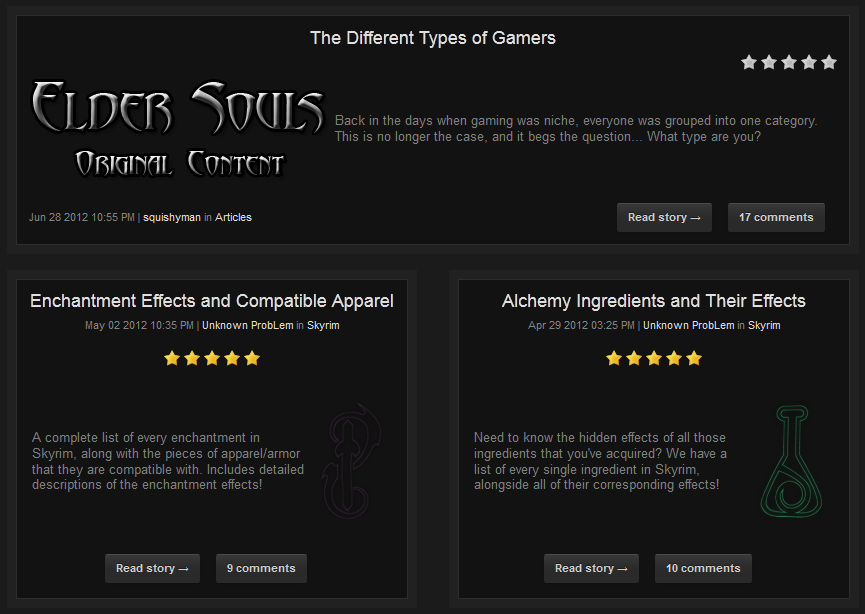Screen dimensions: 865x614
Task: Click the enchantment symbol icon
Action: (350, 460)
